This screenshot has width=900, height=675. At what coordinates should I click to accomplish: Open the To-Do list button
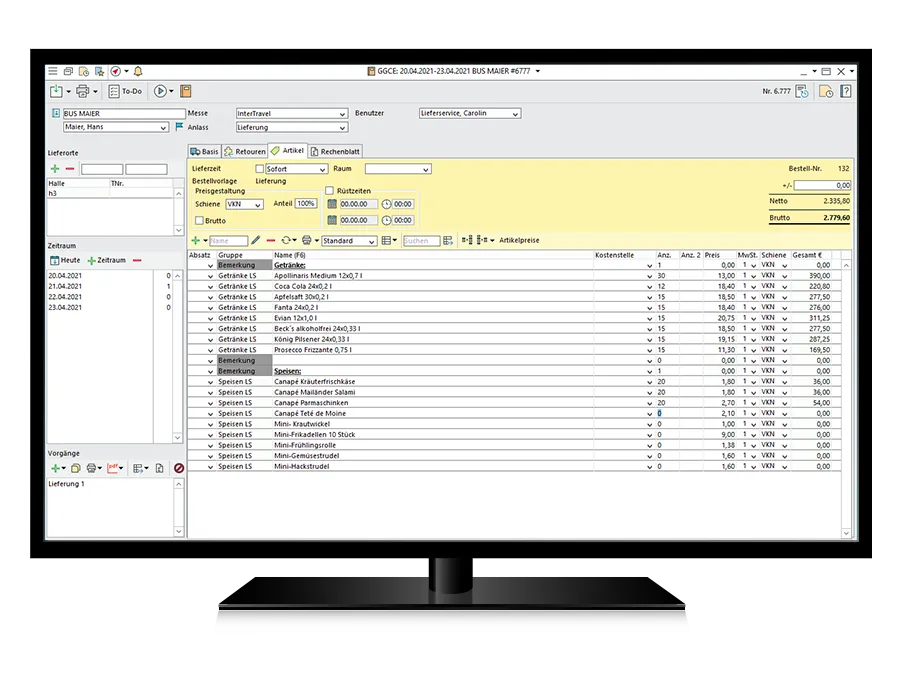pos(126,91)
